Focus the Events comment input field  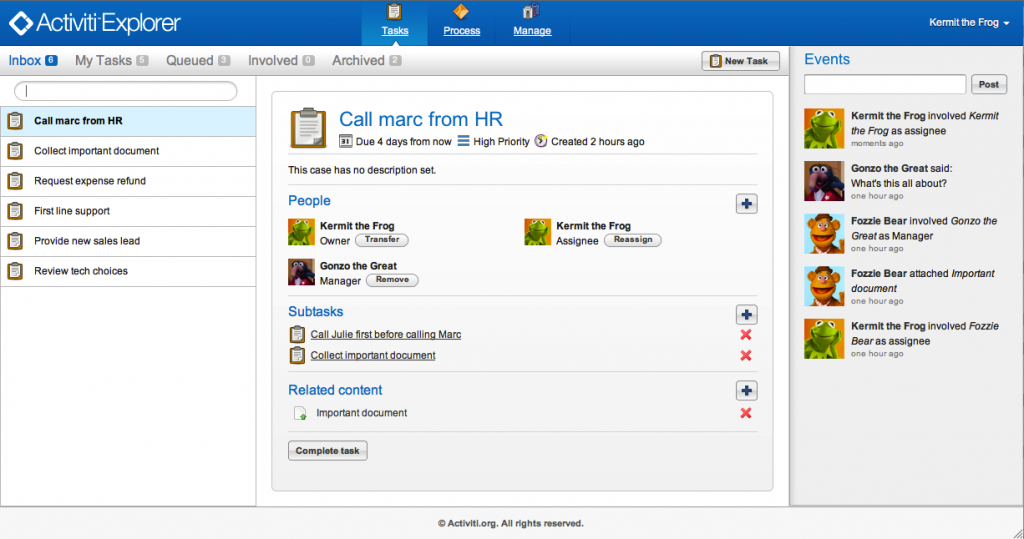[885, 84]
